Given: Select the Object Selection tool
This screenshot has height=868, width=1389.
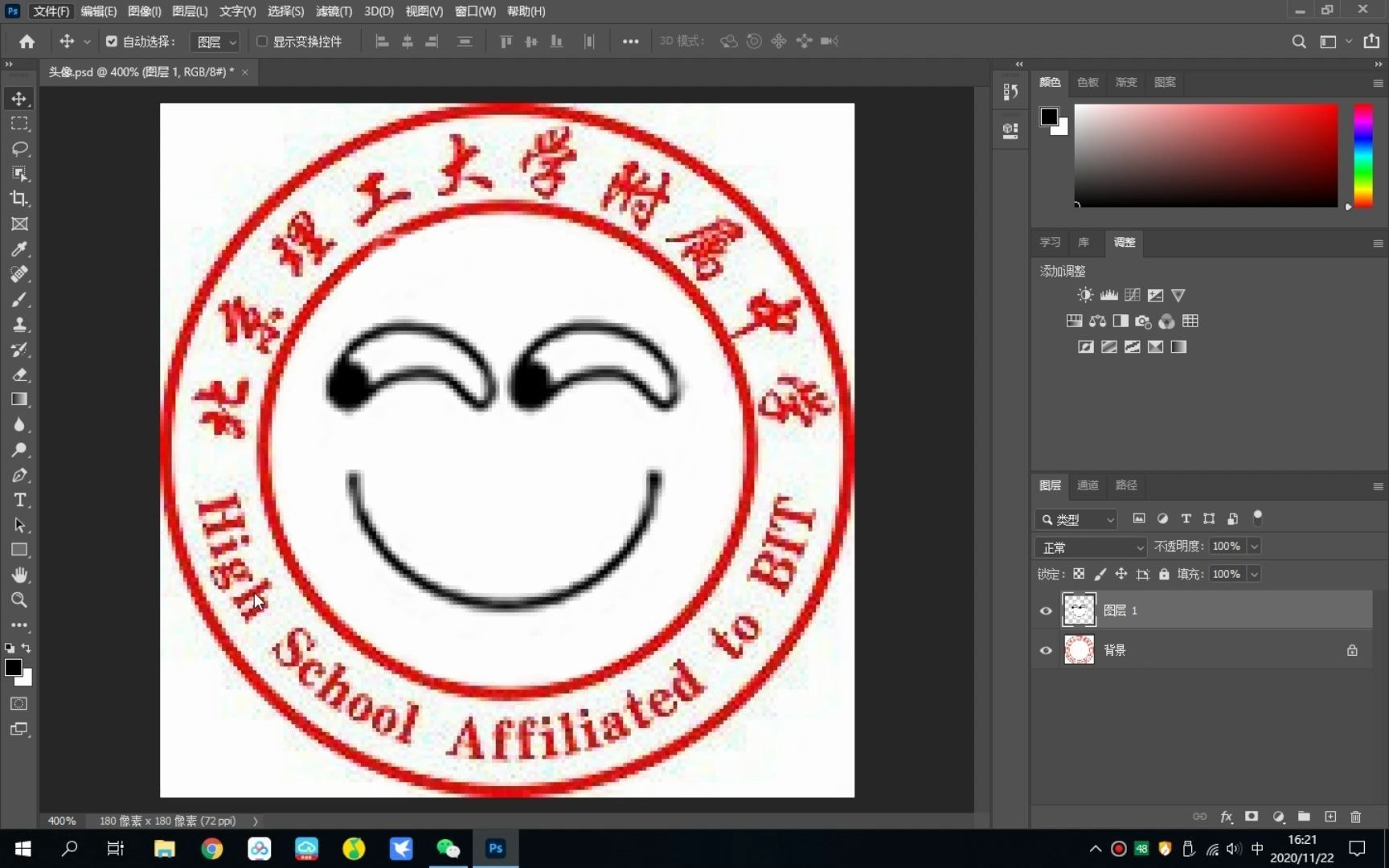Looking at the screenshot, I should coord(19,174).
